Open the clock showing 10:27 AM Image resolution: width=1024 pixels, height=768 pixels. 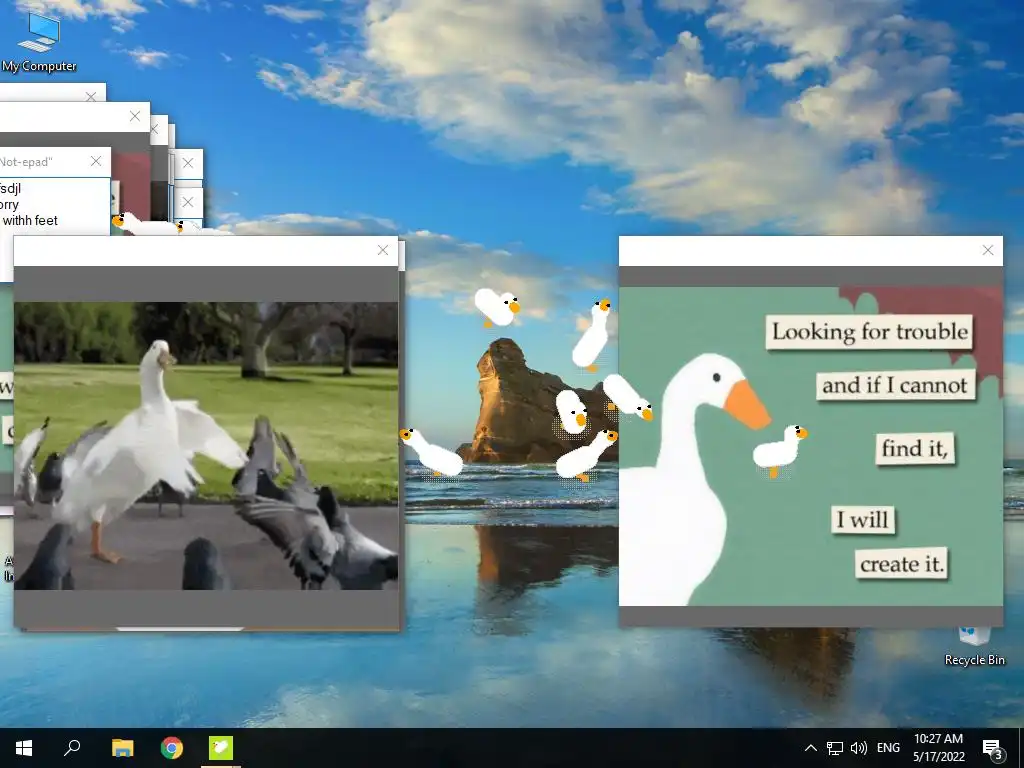pos(938,748)
